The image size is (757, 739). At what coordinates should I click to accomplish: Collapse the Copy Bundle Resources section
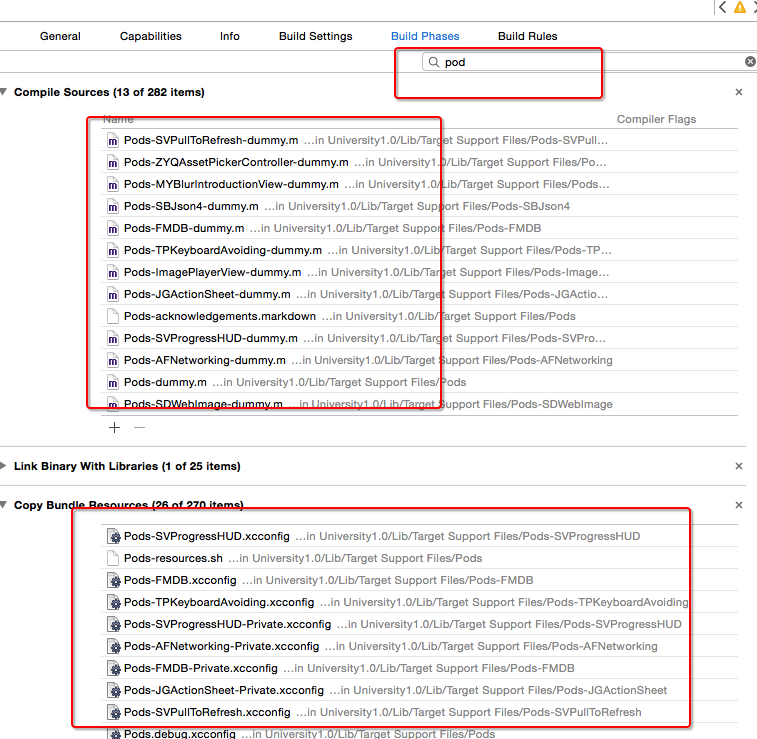coord(4,505)
